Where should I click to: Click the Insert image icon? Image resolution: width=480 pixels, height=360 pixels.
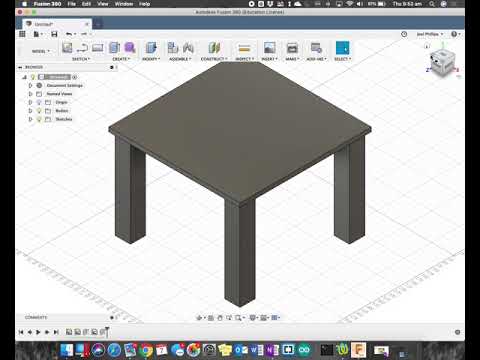pos(269,48)
